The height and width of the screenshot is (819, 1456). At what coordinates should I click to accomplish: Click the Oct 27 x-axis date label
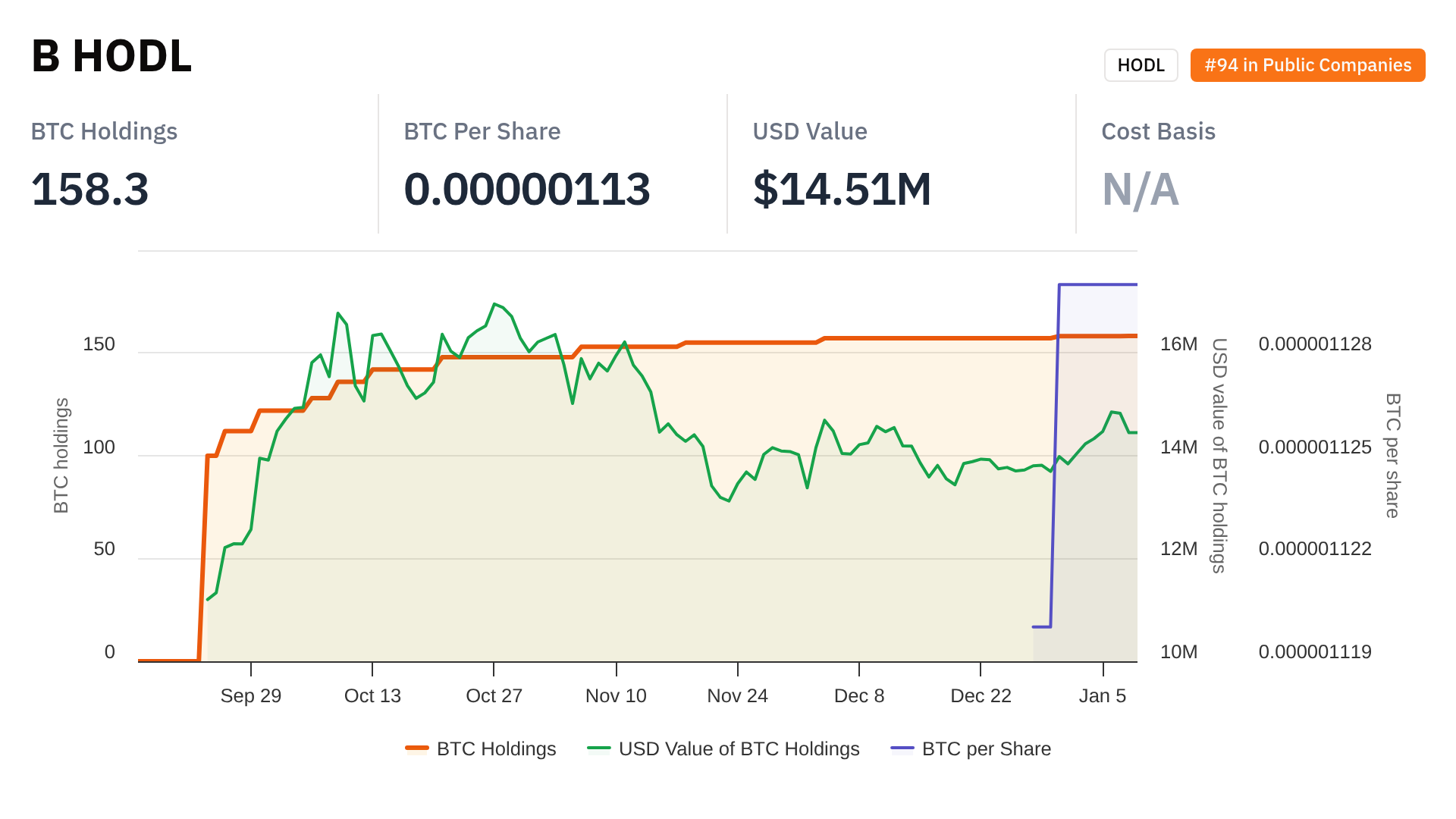[x=494, y=696]
